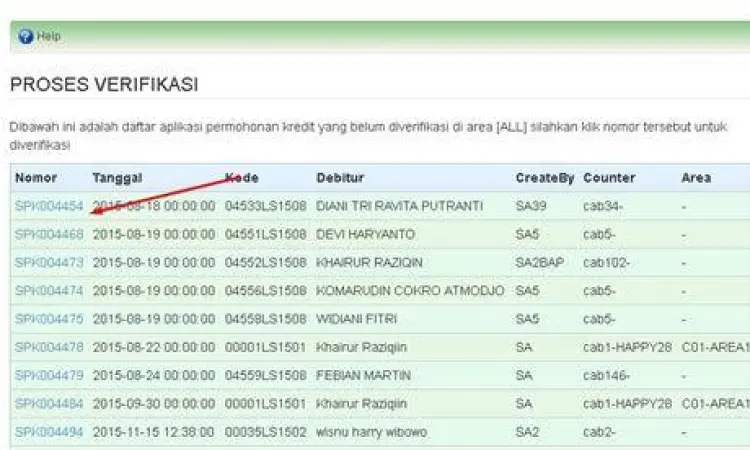
Task: Click counter cab146-
Action: [x=607, y=375]
